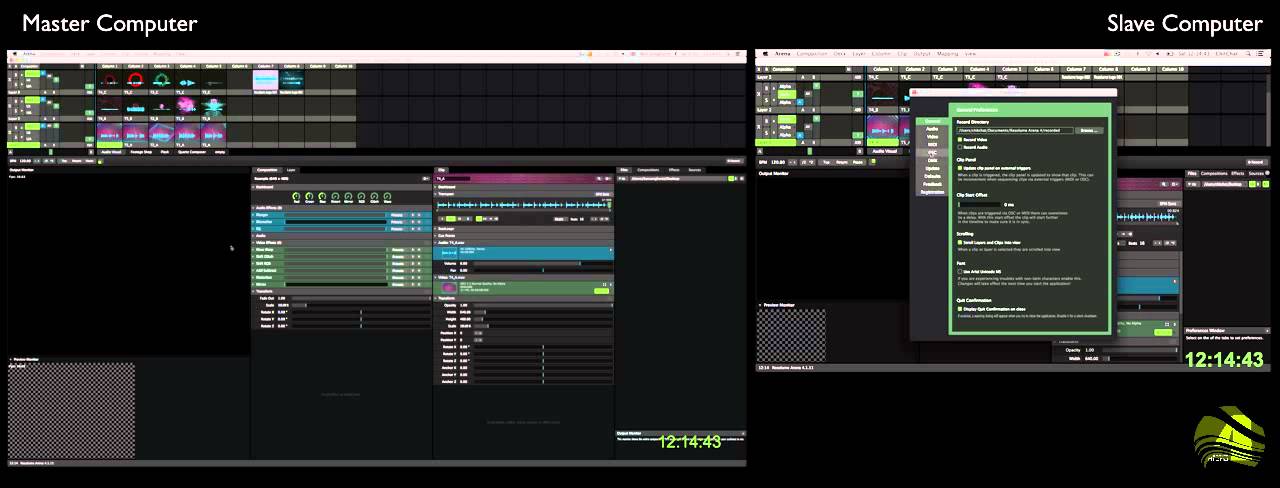Switch to Composition tab on Master

coord(267,170)
